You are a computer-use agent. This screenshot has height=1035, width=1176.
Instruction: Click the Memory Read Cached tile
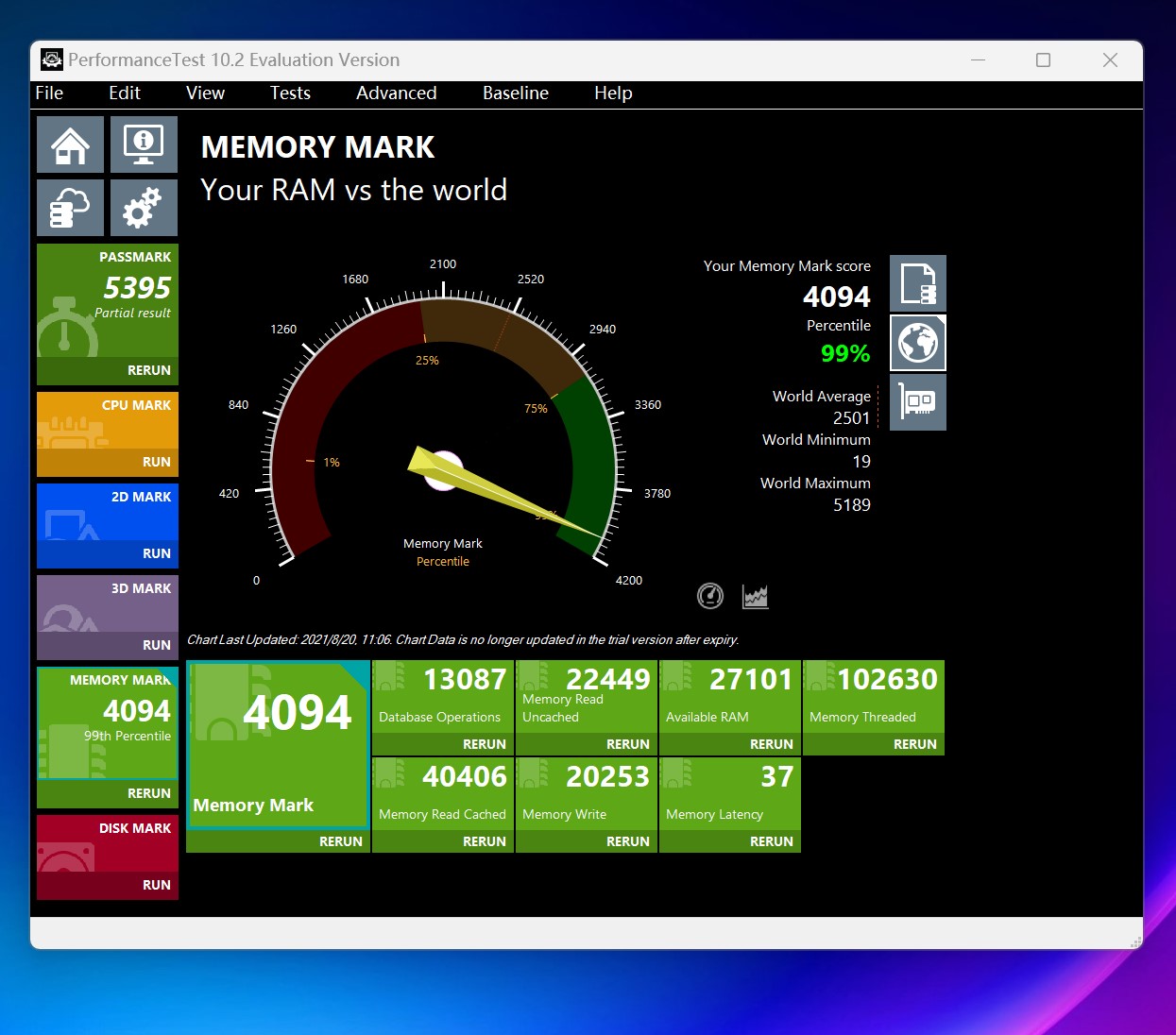443,793
